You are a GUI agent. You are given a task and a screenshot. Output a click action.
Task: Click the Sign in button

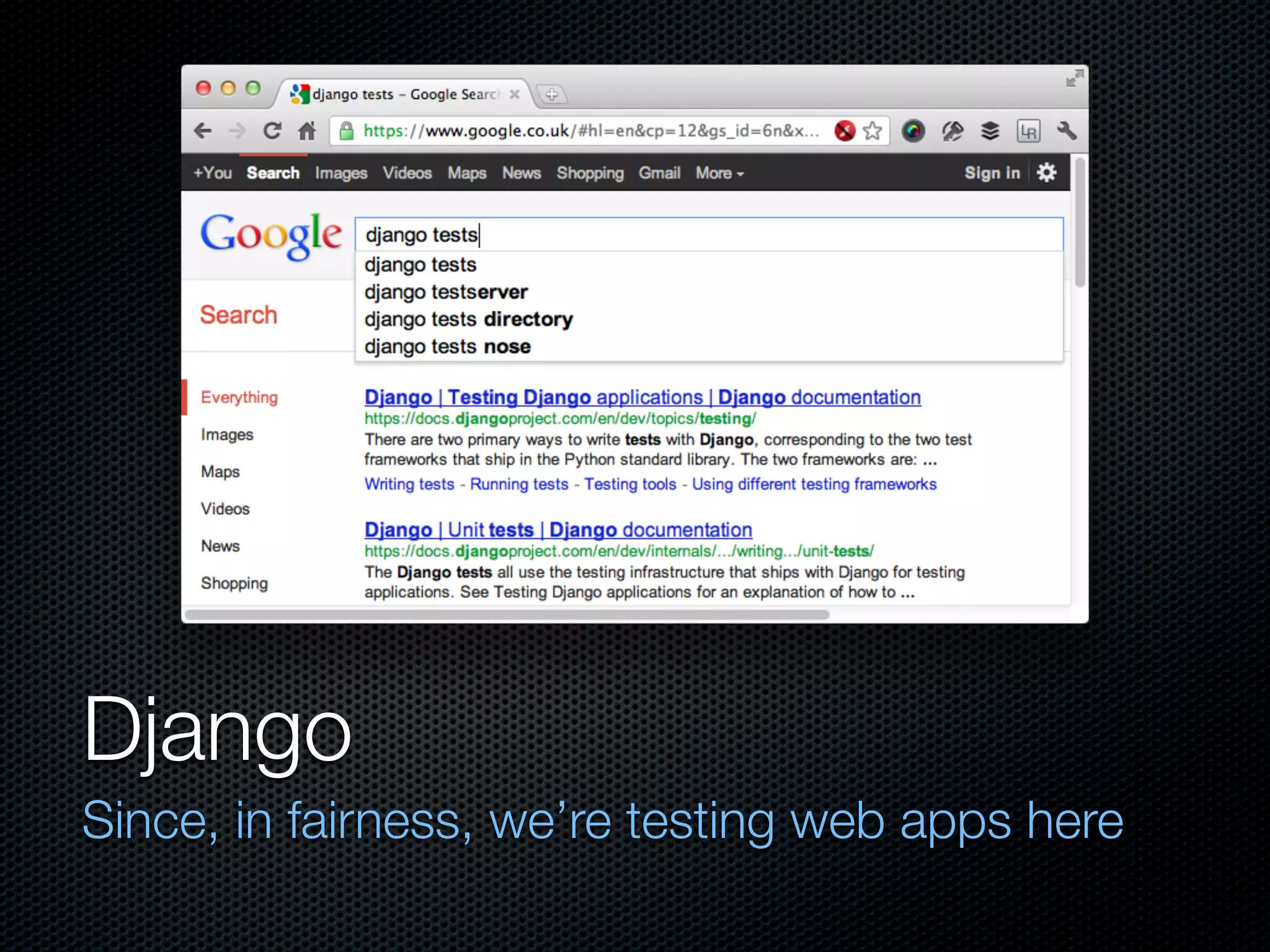[992, 173]
